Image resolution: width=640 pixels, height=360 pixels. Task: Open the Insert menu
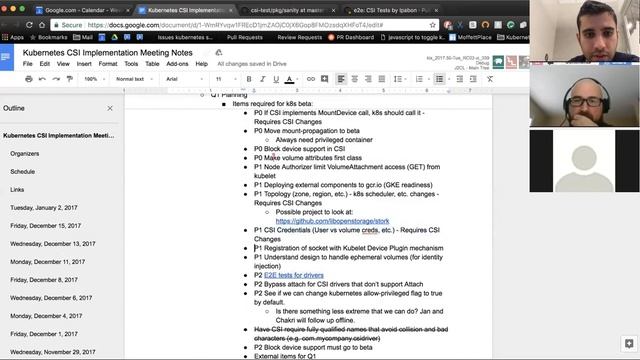[x=84, y=64]
